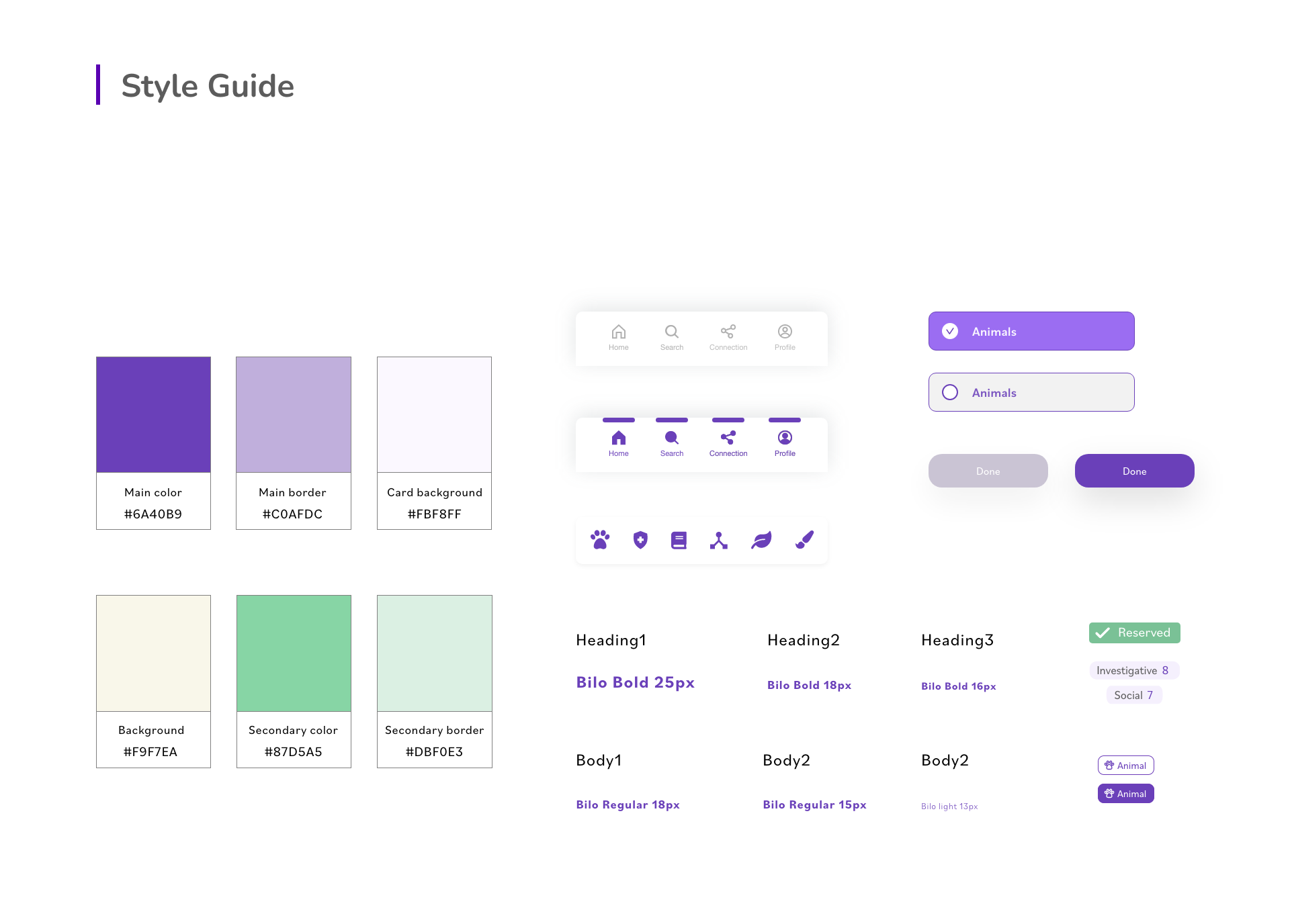Click the paw print category icon

point(600,540)
